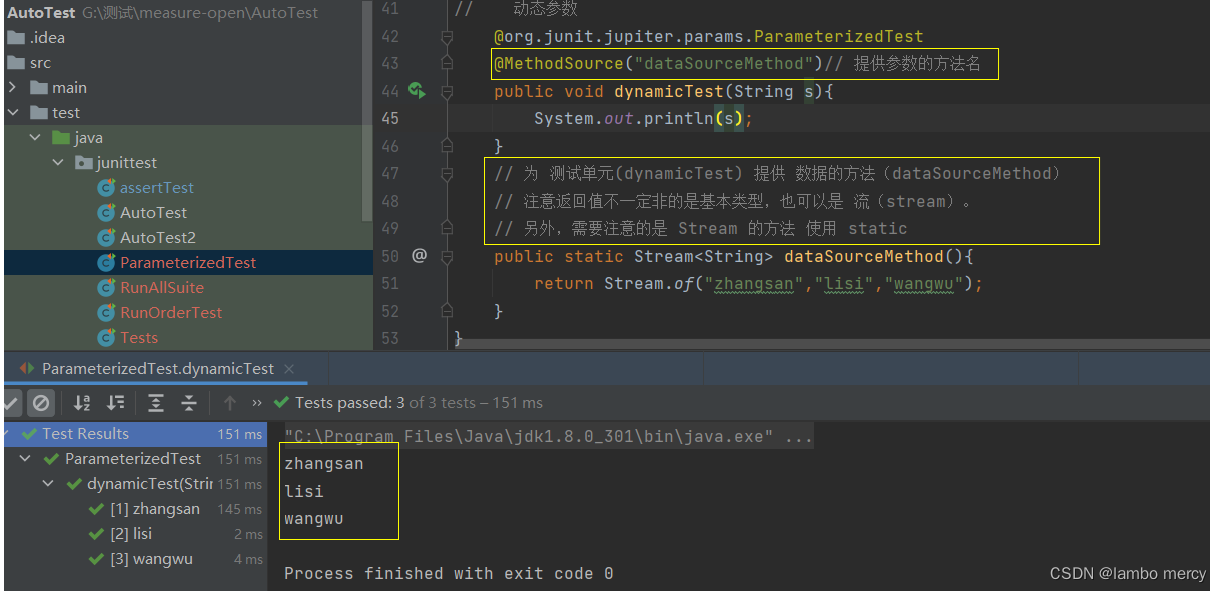
Task: Click System.out.println(s) statement
Action: (x=643, y=119)
